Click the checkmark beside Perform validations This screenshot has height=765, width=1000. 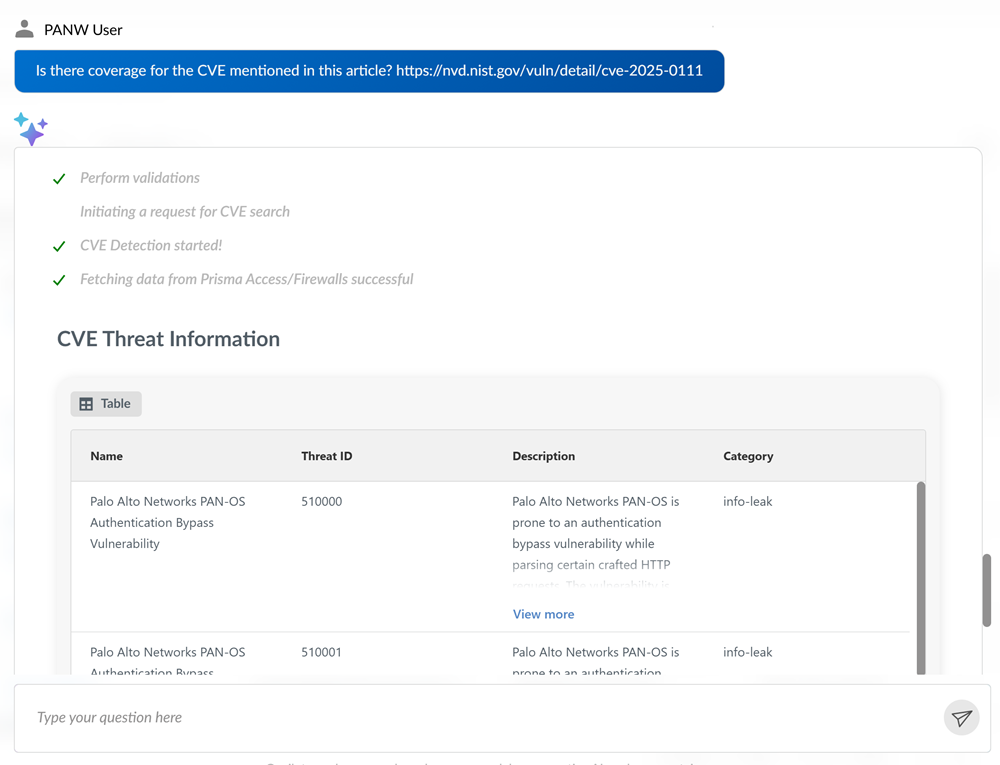59,179
